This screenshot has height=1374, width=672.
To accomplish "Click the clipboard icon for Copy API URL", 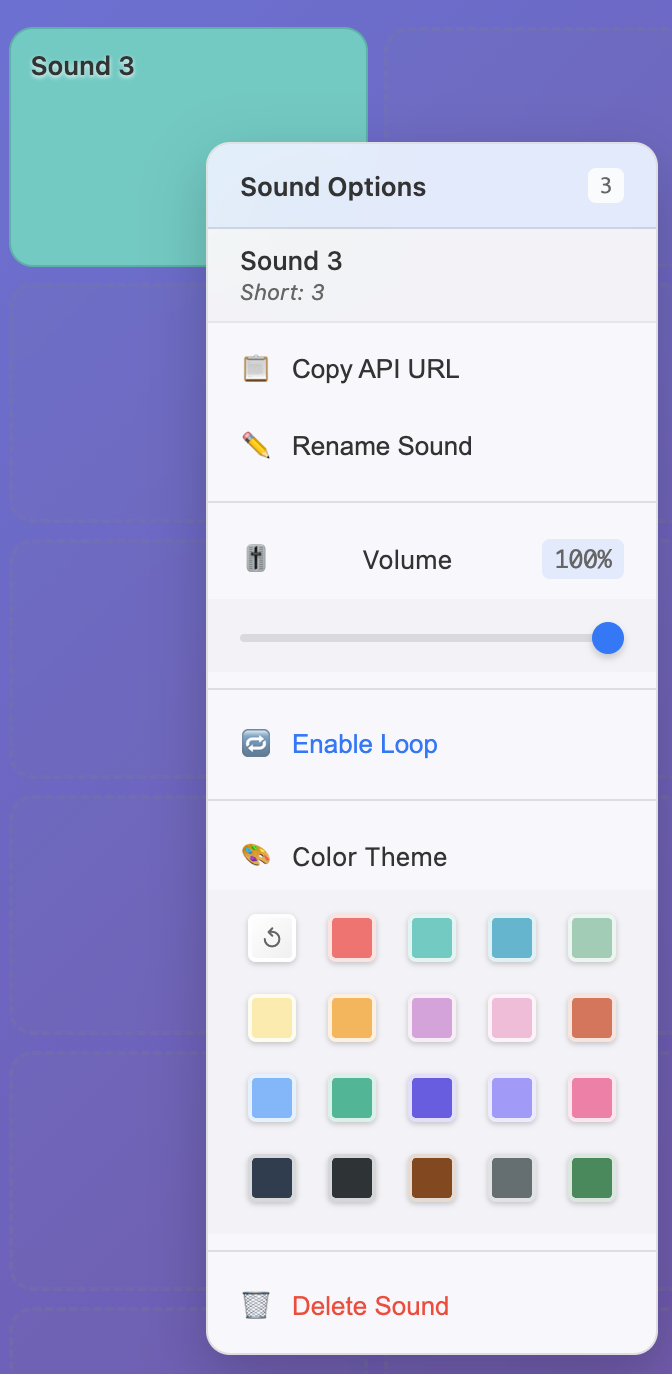I will tap(257, 368).
